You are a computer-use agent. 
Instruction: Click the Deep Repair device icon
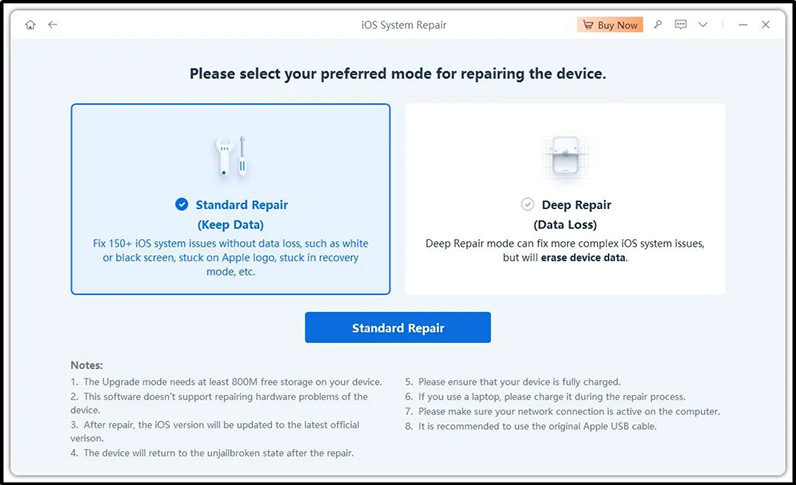[565, 155]
